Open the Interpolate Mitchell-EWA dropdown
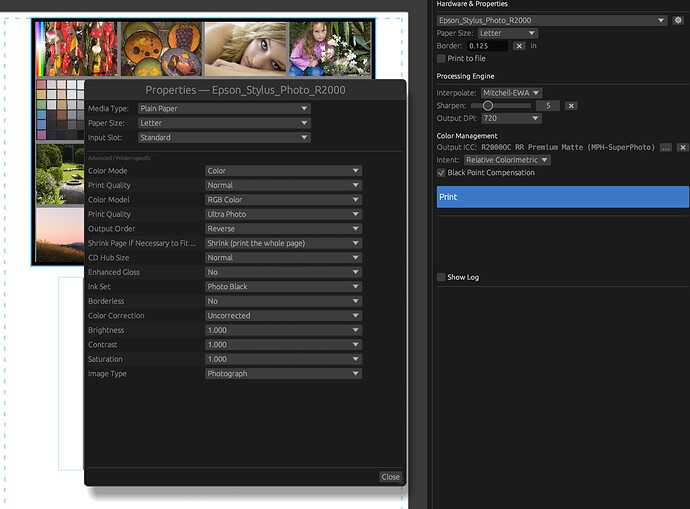The height and width of the screenshot is (509, 690). pyautogui.click(x=511, y=93)
